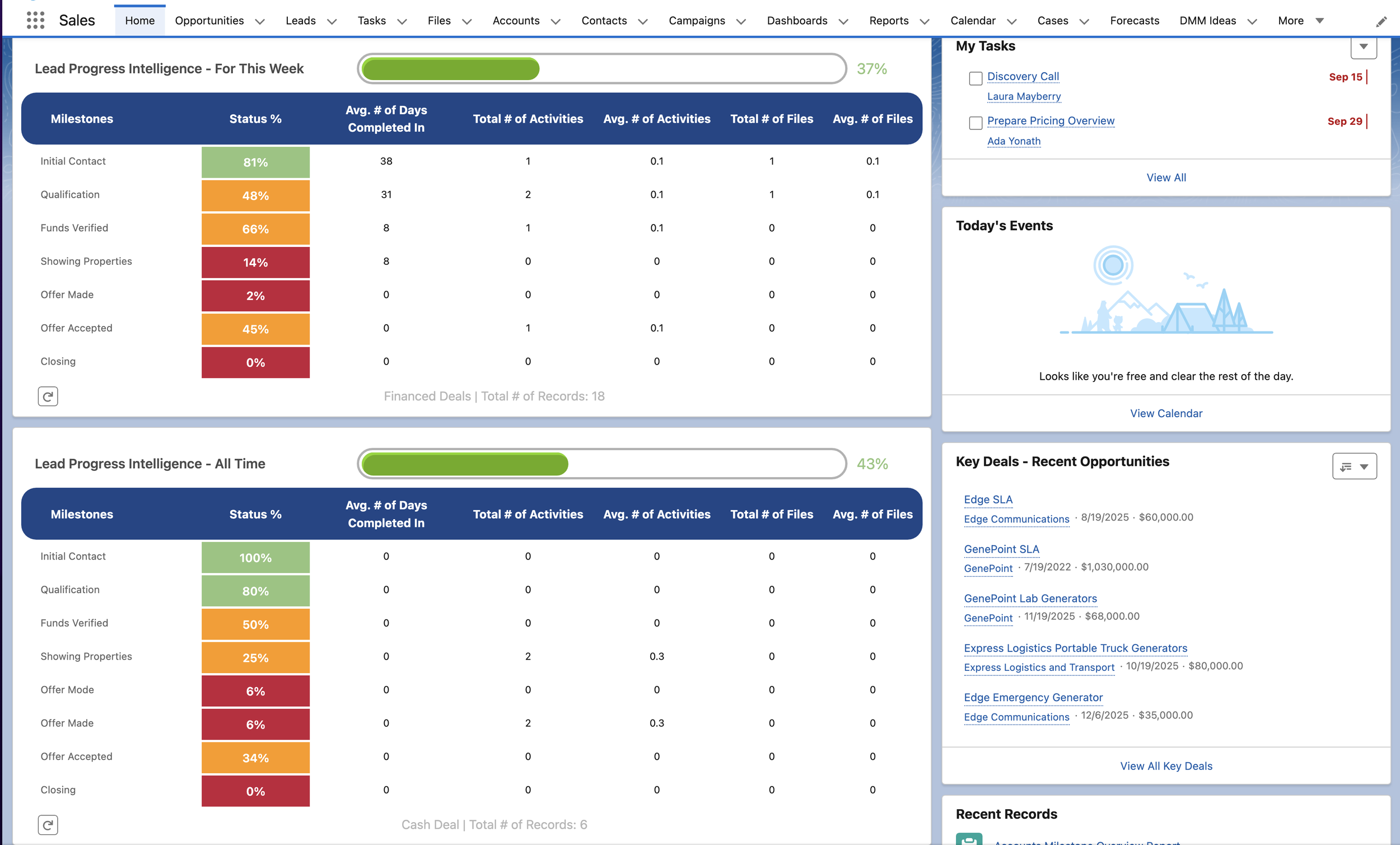1400x845 pixels.
Task: Open the My Tasks filter arrow button
Action: coord(1363,46)
